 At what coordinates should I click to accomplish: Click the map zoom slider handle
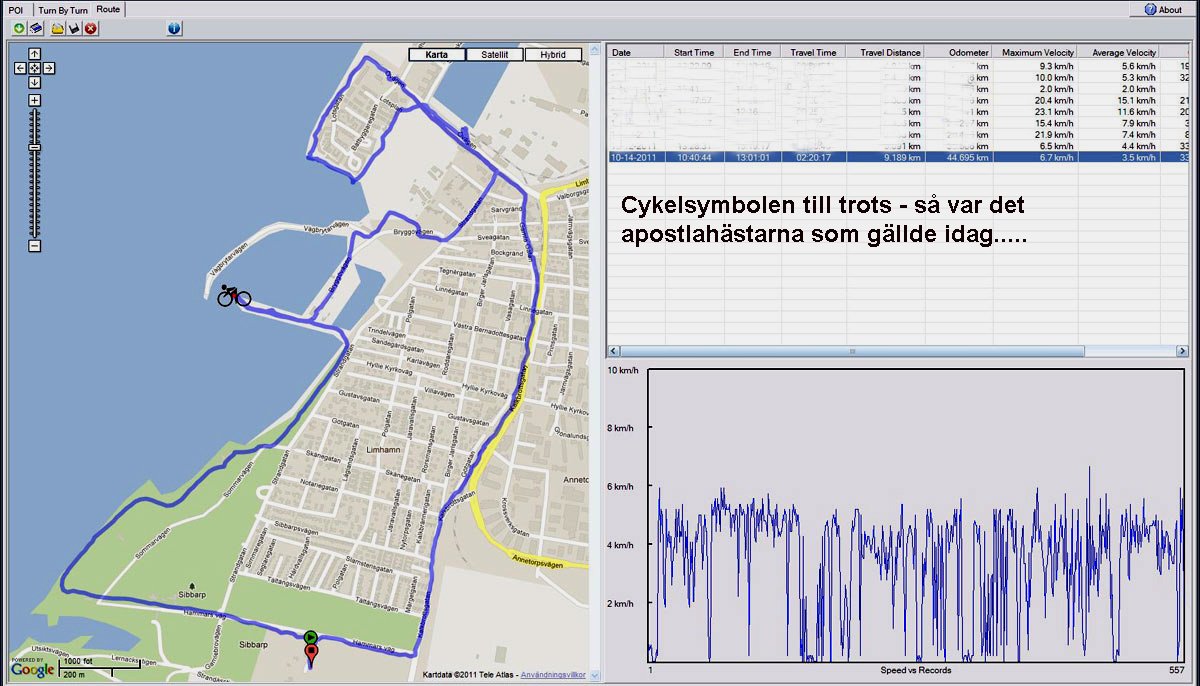(34, 147)
